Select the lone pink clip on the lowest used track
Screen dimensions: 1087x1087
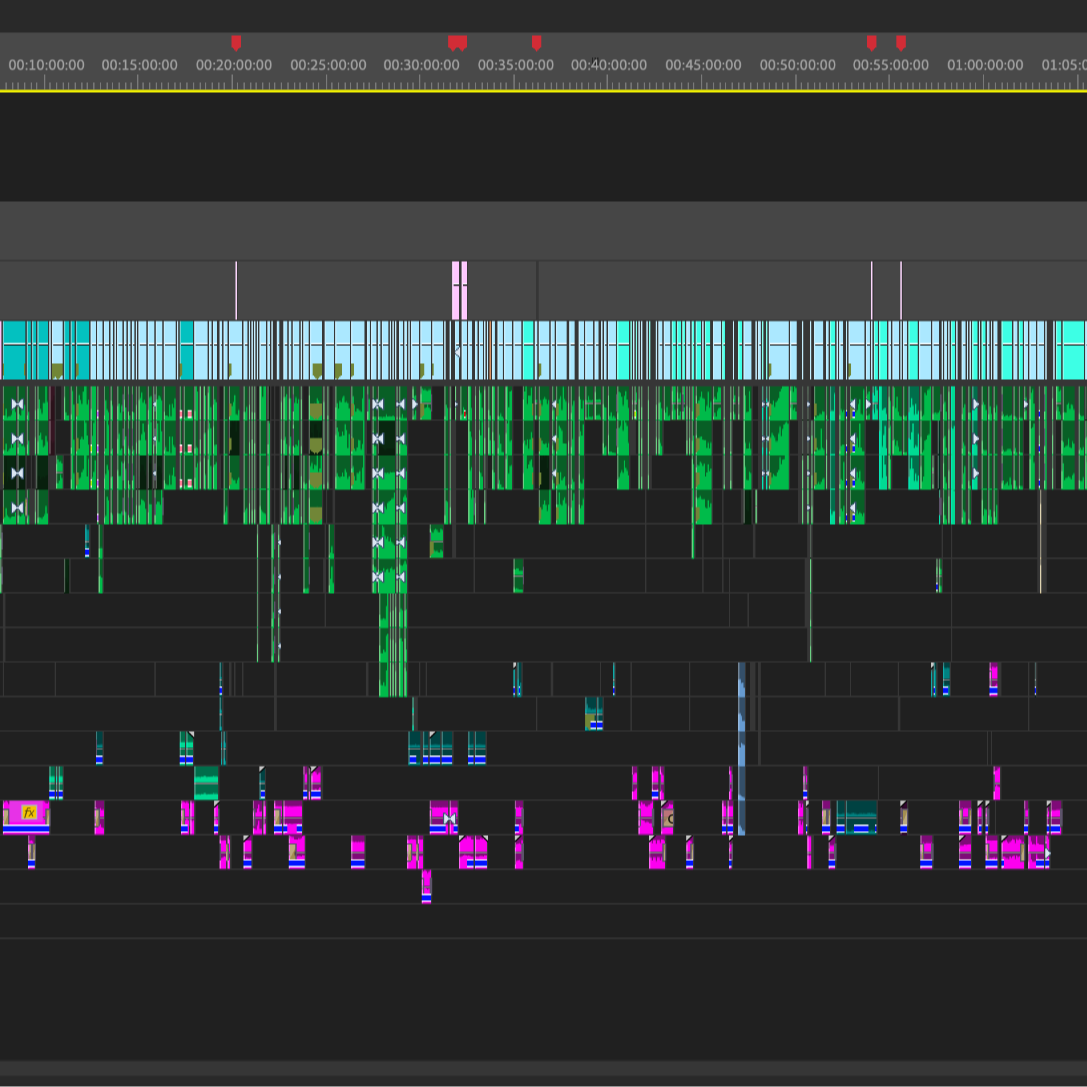[426, 887]
